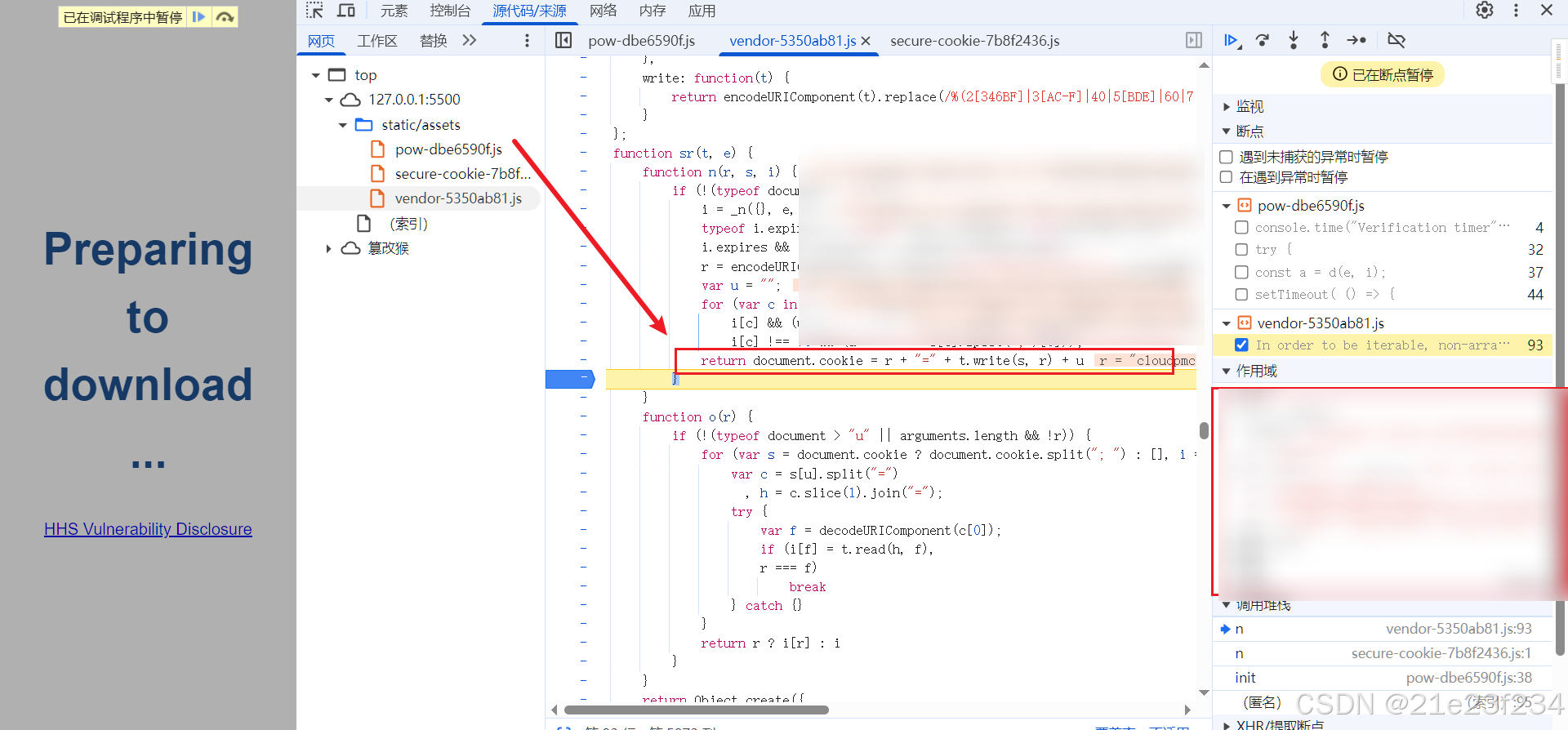This screenshot has height=730, width=1568.
Task: Collapse the 断点 breakpoints section
Action: (1226, 131)
